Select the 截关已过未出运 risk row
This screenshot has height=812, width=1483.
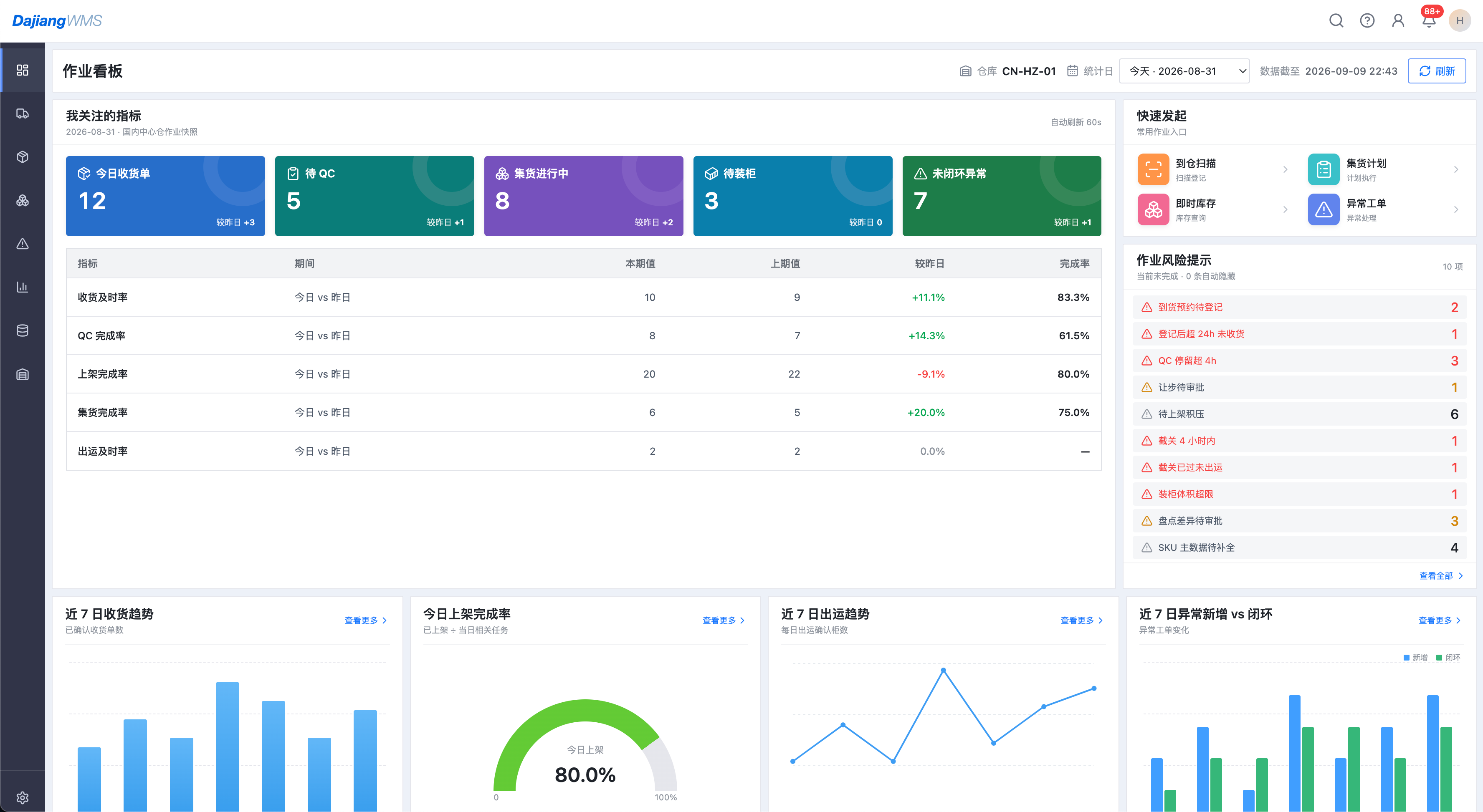tap(1299, 467)
